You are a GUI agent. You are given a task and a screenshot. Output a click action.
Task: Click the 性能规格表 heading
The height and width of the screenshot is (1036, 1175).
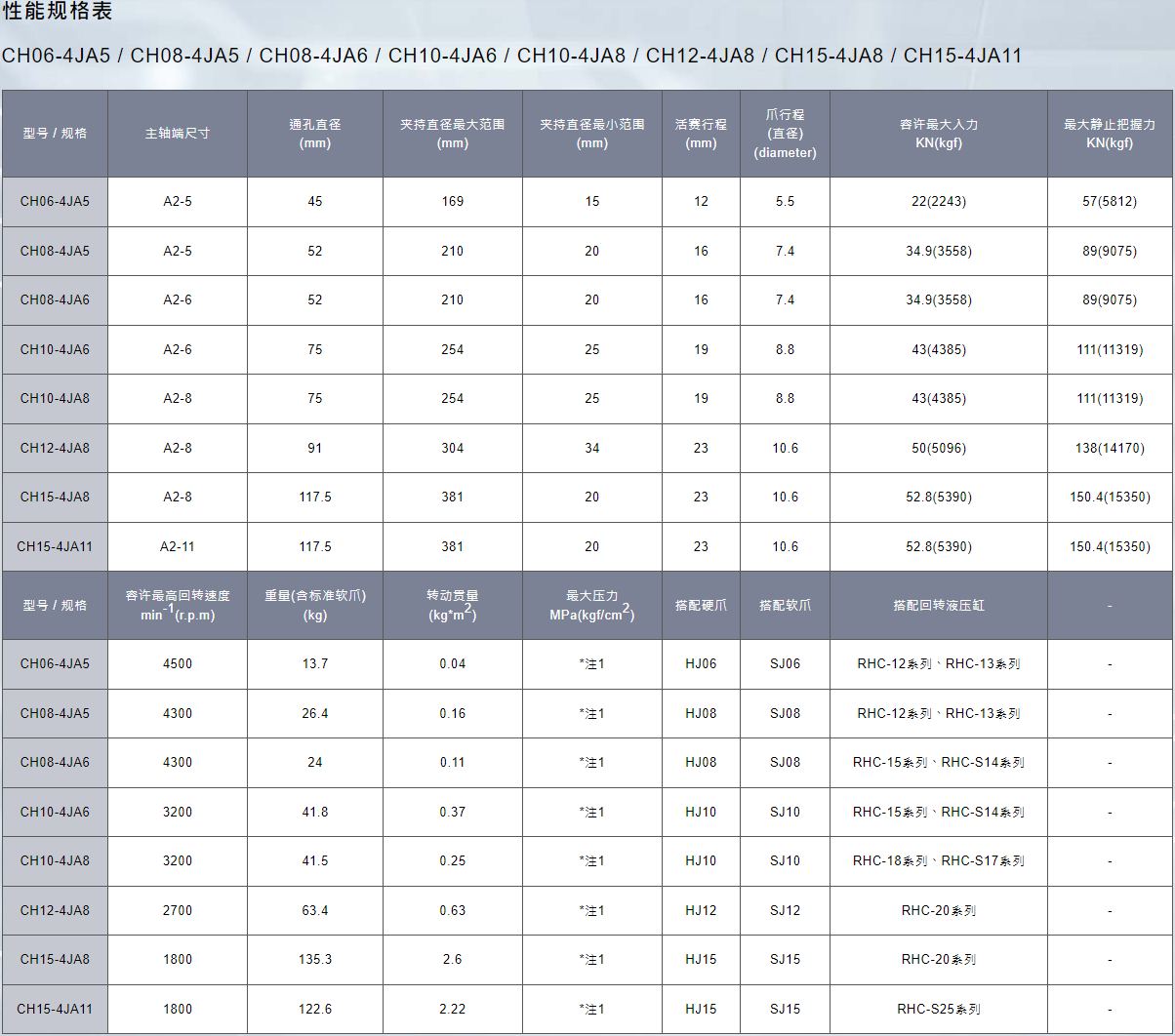58,12
